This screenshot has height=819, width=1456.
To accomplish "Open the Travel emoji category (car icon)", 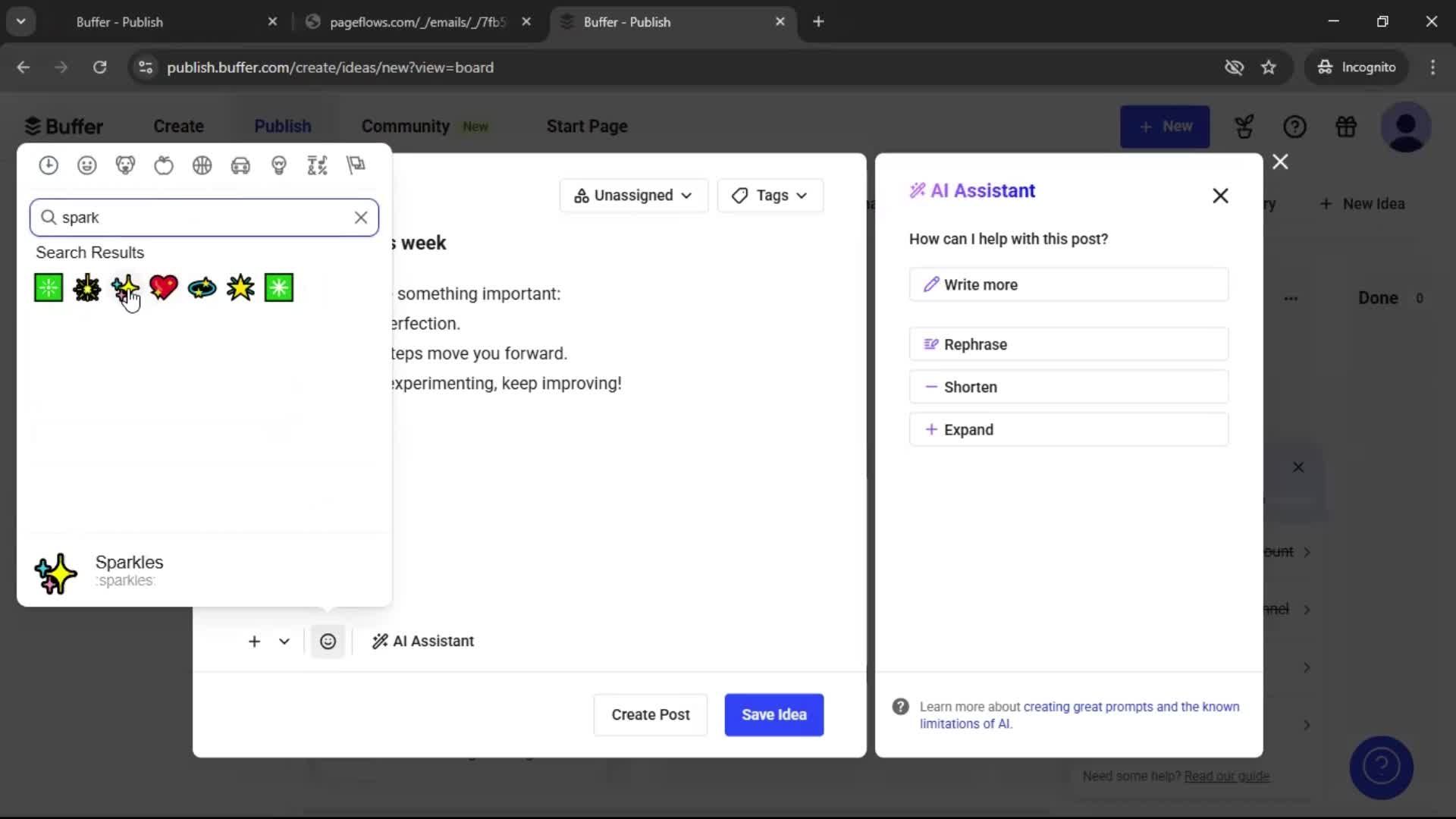I will (x=240, y=165).
